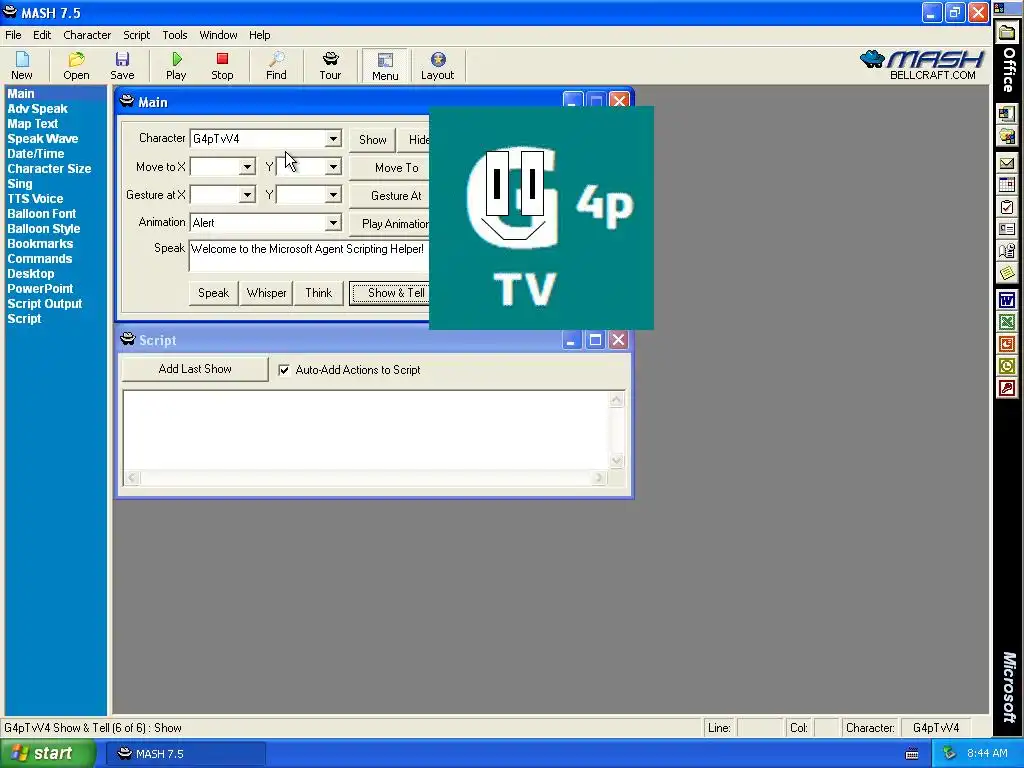Toggle Auto-Add Actions to Script checkbox
The image size is (1024, 768).
coord(284,370)
